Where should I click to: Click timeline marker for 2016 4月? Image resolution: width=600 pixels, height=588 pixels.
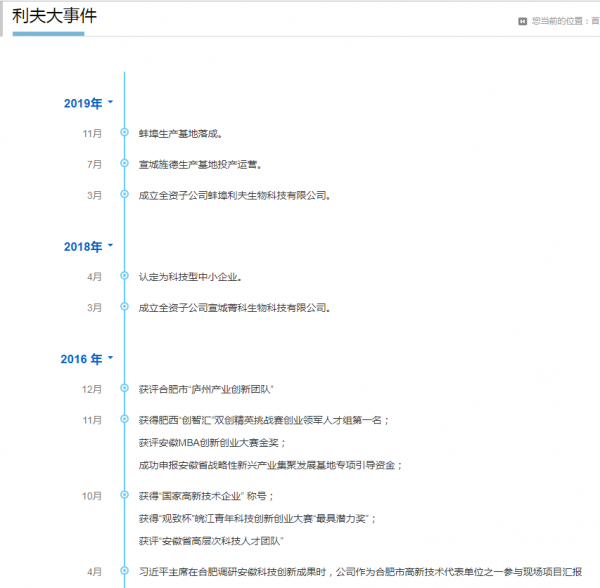point(124,570)
